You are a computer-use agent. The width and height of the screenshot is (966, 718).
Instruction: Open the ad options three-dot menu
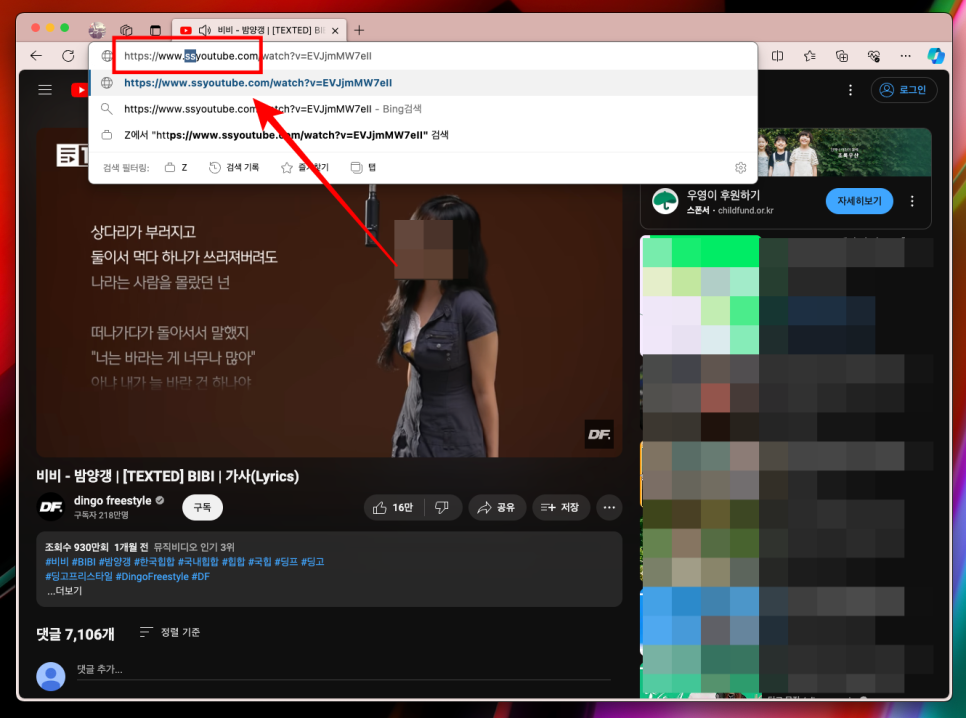(x=912, y=202)
